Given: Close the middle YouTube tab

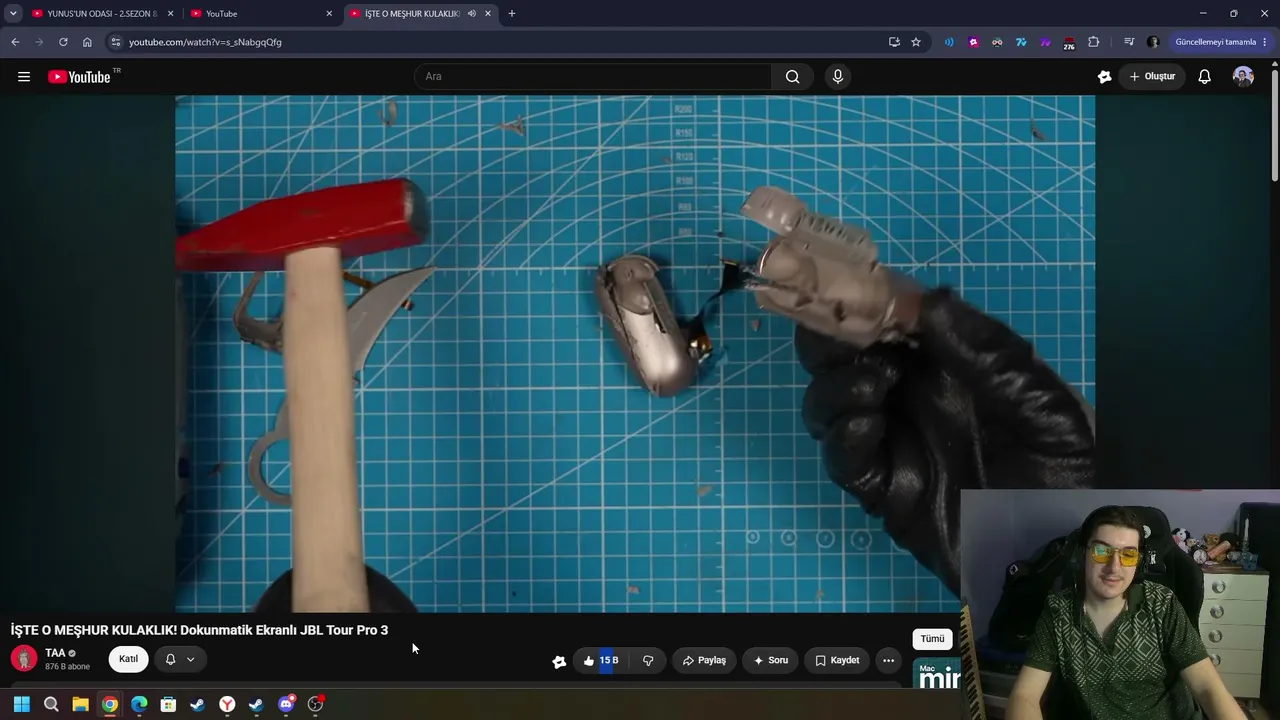Looking at the screenshot, I should point(329,14).
